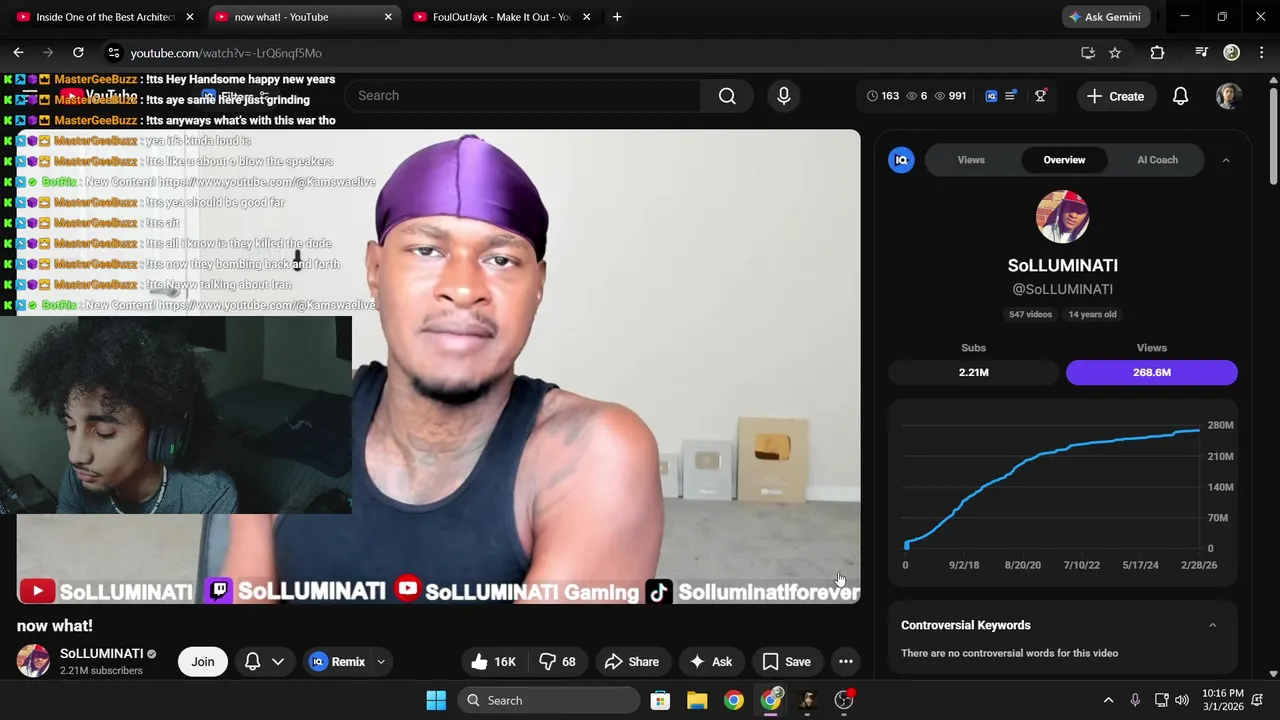Click Share button under video
Image resolution: width=1280 pixels, height=720 pixels.
(632, 662)
